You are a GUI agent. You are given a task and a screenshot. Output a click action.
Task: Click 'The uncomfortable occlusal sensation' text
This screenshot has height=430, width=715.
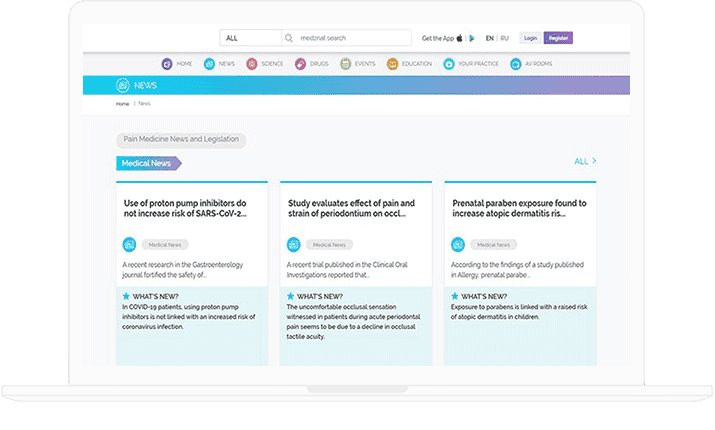(353, 321)
